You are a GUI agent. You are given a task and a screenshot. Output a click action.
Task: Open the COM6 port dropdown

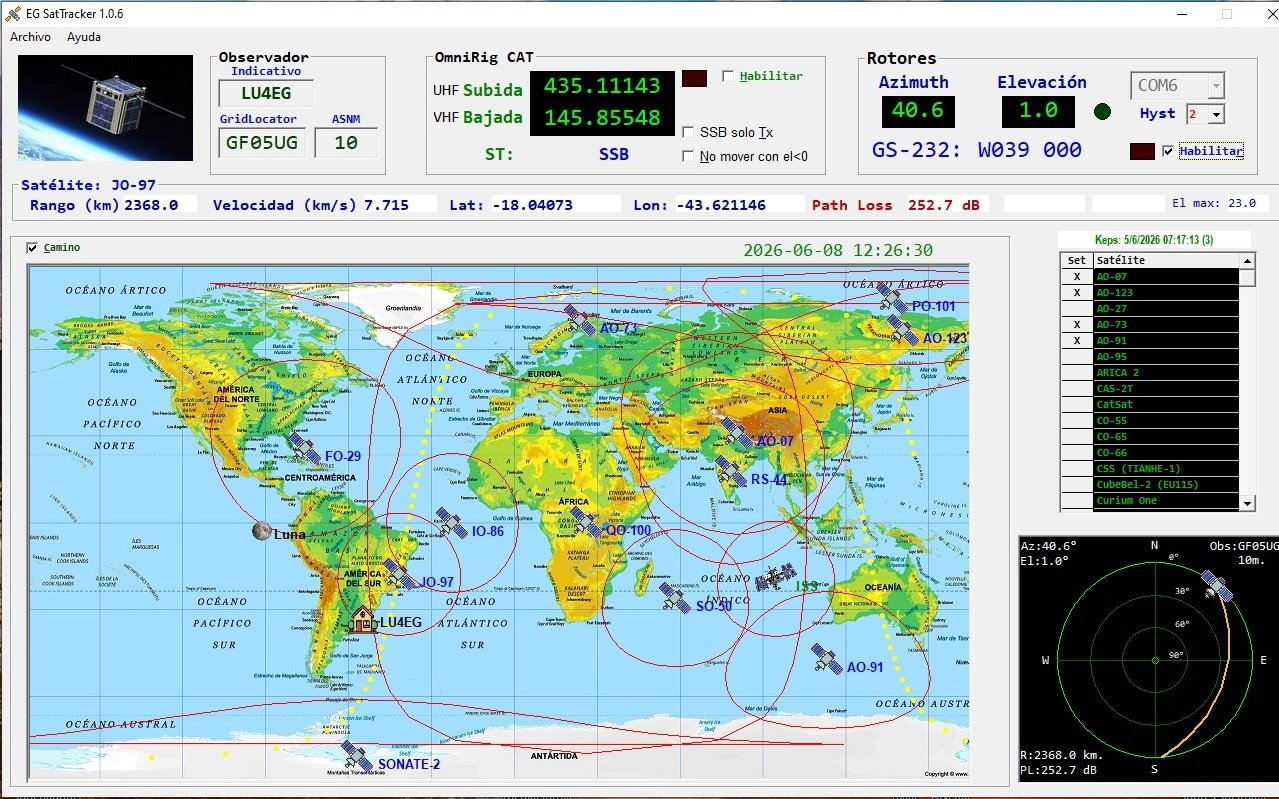(1216, 86)
